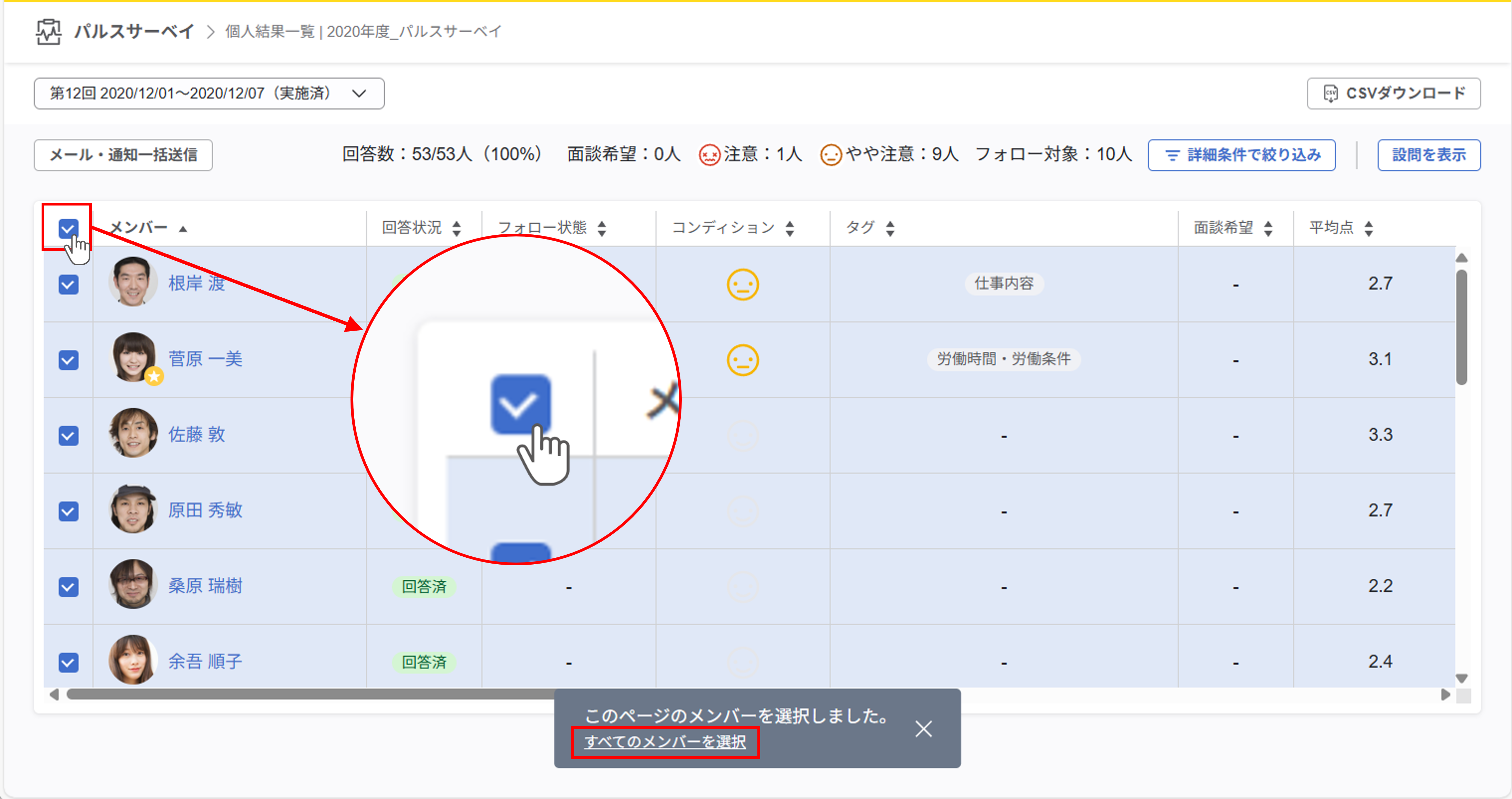Viewport: 1512px width, 799px height.
Task: Uncheck 佐藤 敦's row checkbox
Action: [68, 435]
